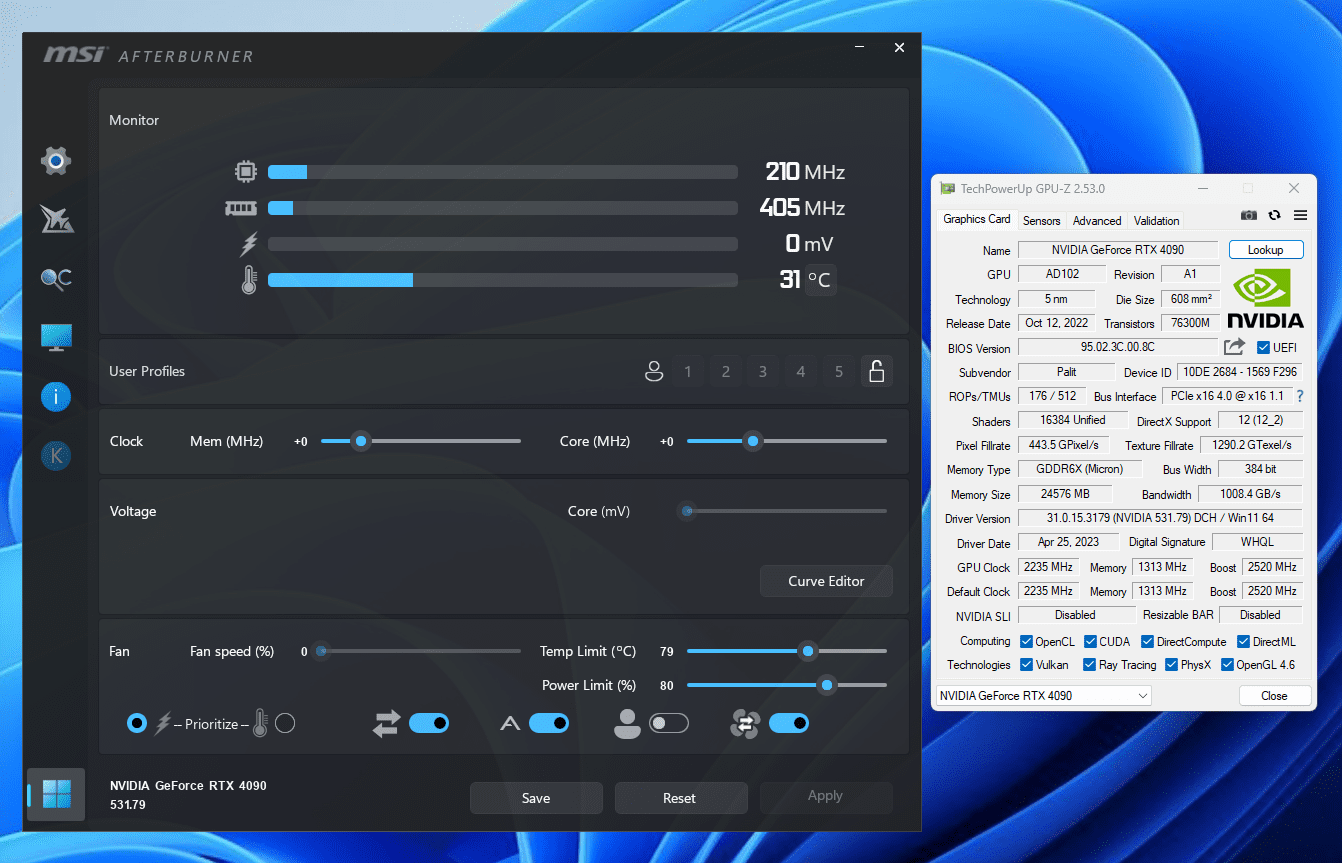Viewport: 1342px width, 863px height.
Task: Select user profile slot 1
Action: (x=688, y=372)
